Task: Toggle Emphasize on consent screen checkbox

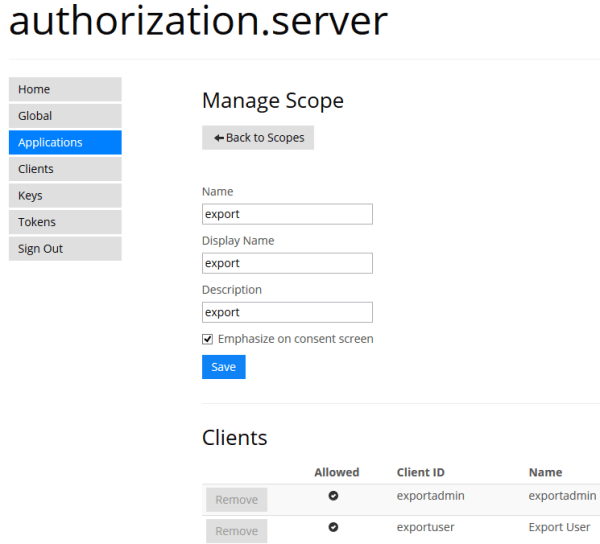Action: point(208,339)
